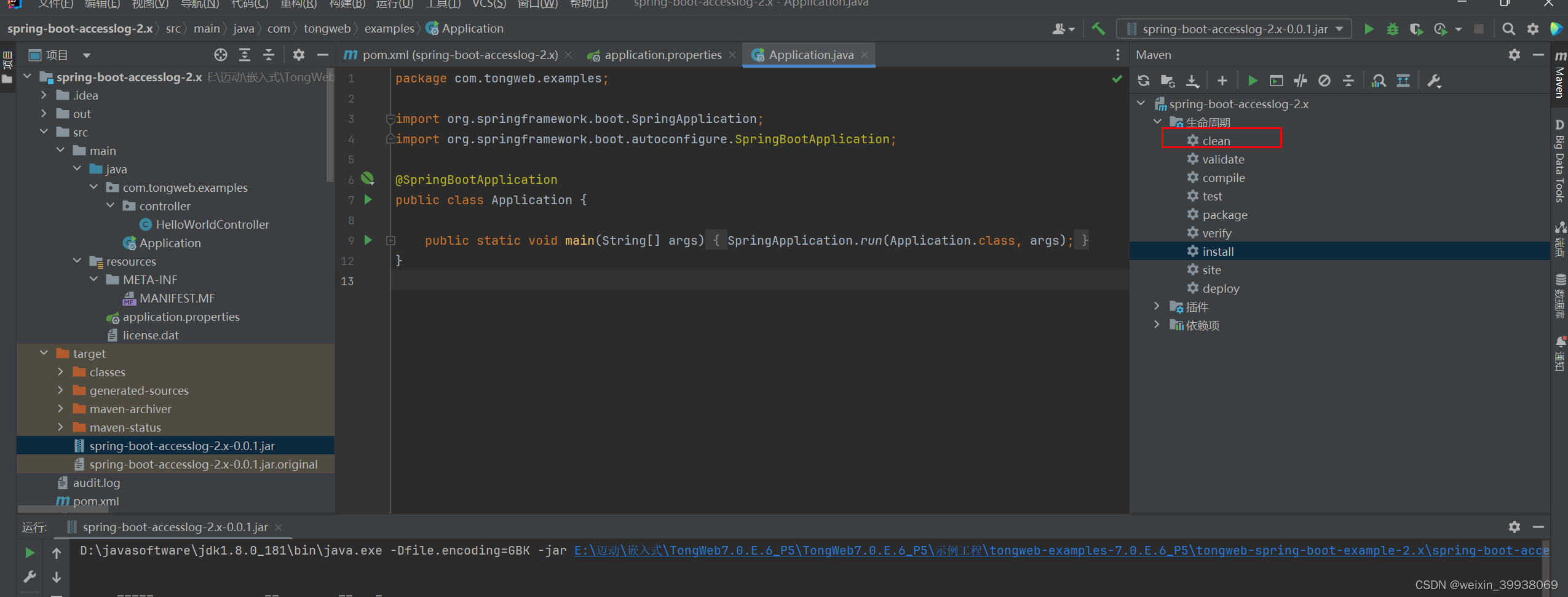The height and width of the screenshot is (597, 1568).
Task: Reload all Maven projects
Action: coord(1143,81)
